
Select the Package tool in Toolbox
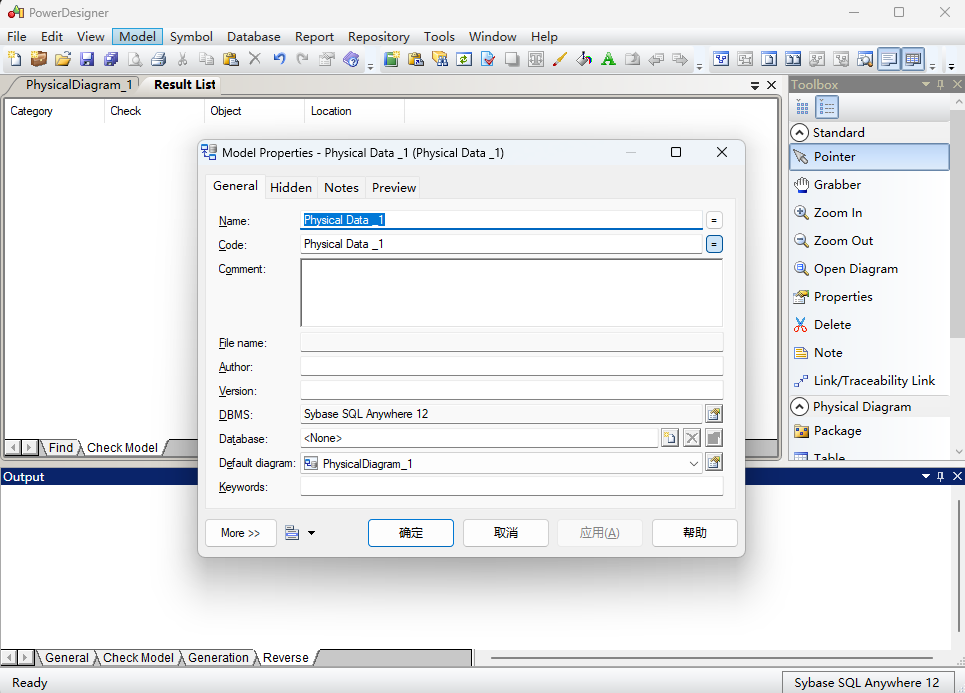(870, 431)
